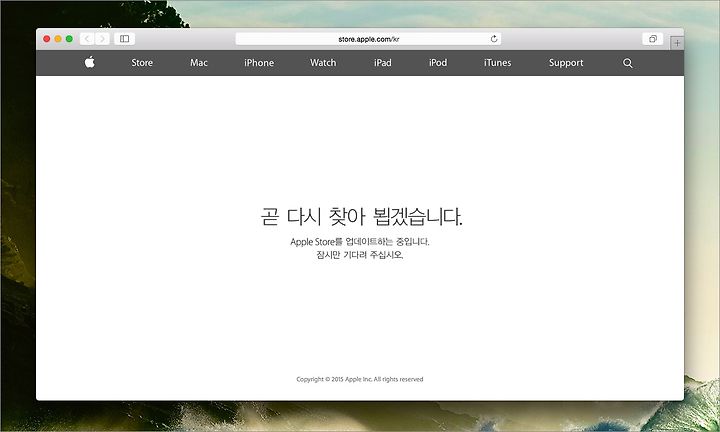The image size is (720, 432).
Task: Select the large Korean headline text
Action: click(361, 217)
